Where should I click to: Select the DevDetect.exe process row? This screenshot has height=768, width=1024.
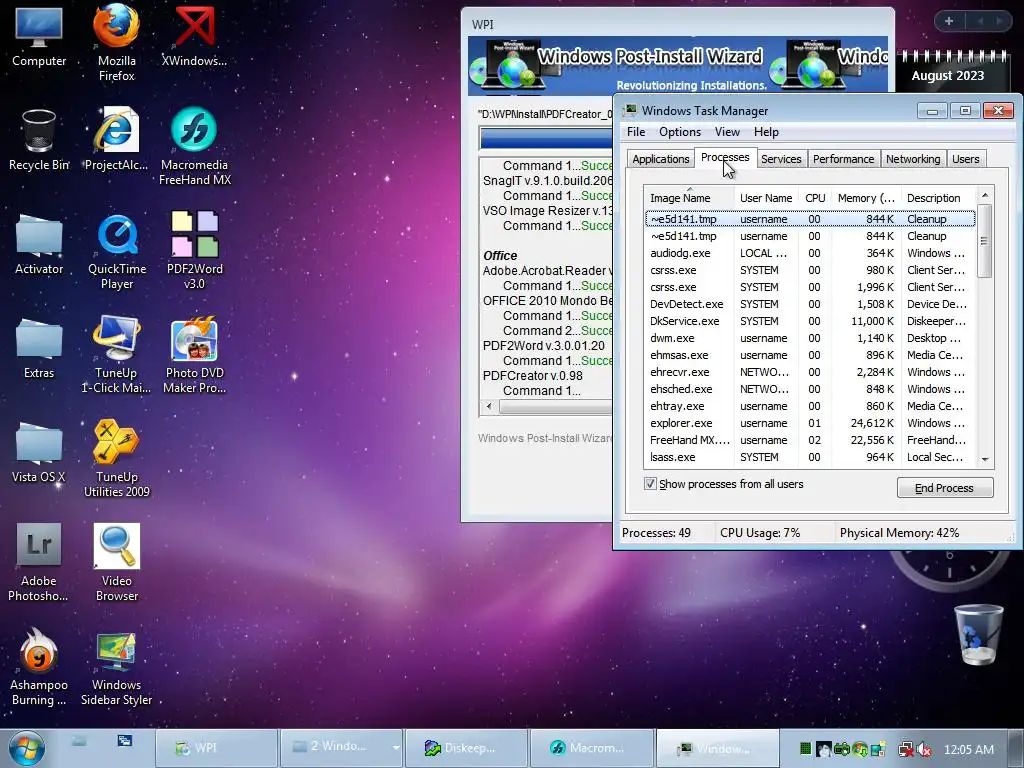click(x=810, y=304)
